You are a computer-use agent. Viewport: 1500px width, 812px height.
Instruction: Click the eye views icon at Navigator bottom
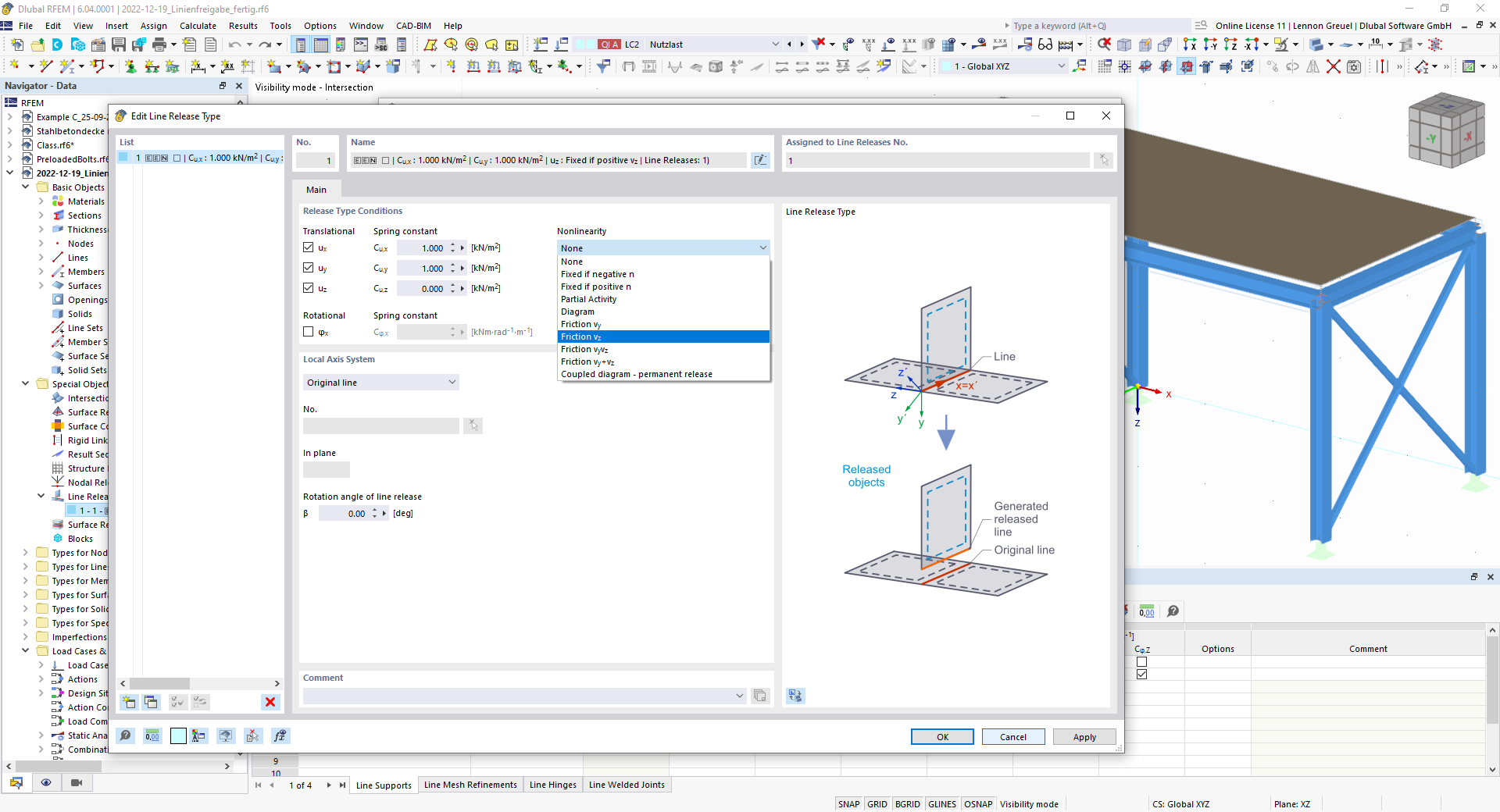(46, 782)
